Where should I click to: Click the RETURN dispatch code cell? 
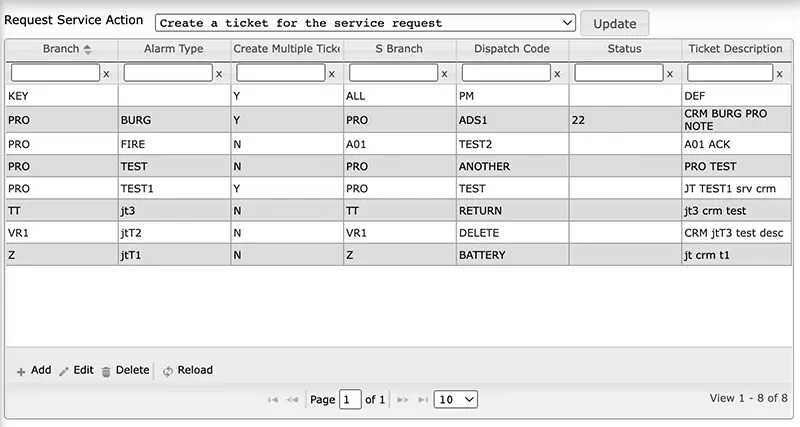[512, 211]
